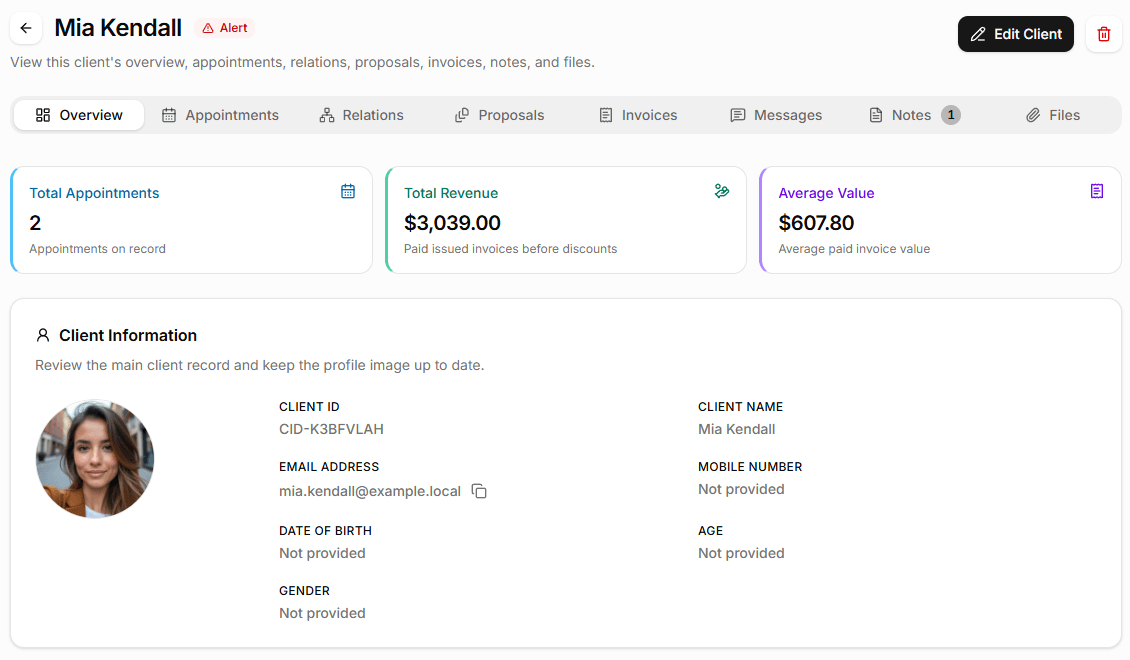Click the Alert warning badge
Screen dimensions: 1130x660
point(225,28)
